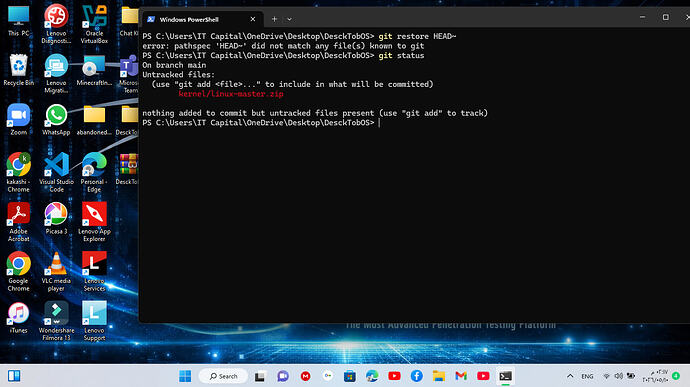Launch the Oracle VirtualBox desktop shortcut

click(94, 24)
